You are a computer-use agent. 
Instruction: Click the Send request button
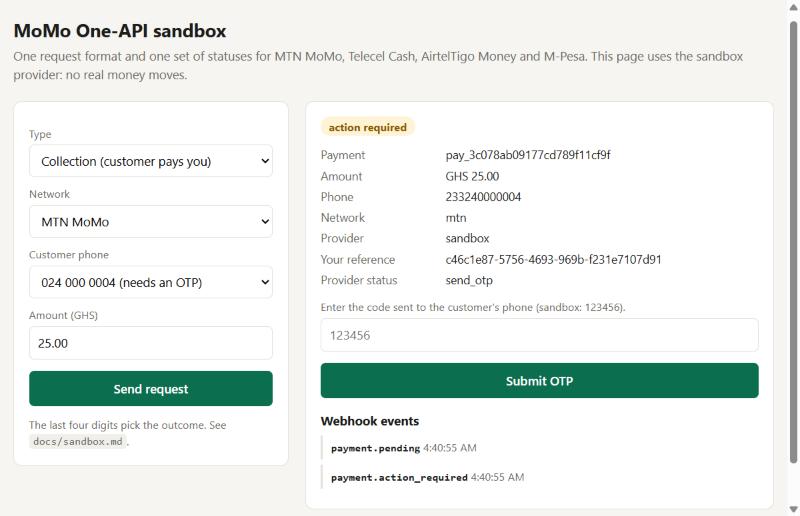(151, 389)
